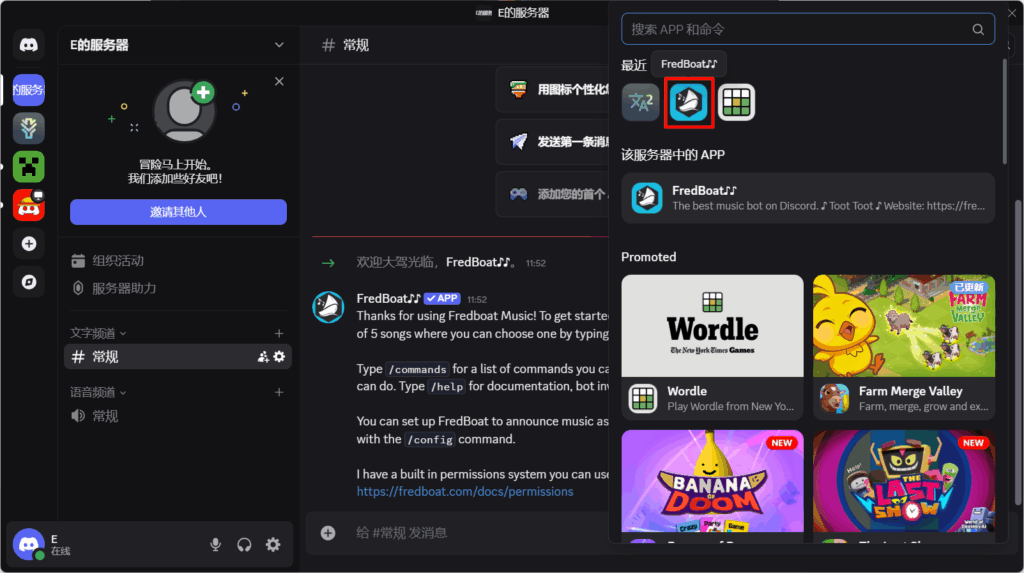This screenshot has height=573, width=1024.
Task: Open Discover servers compass icon
Action: coord(29,282)
